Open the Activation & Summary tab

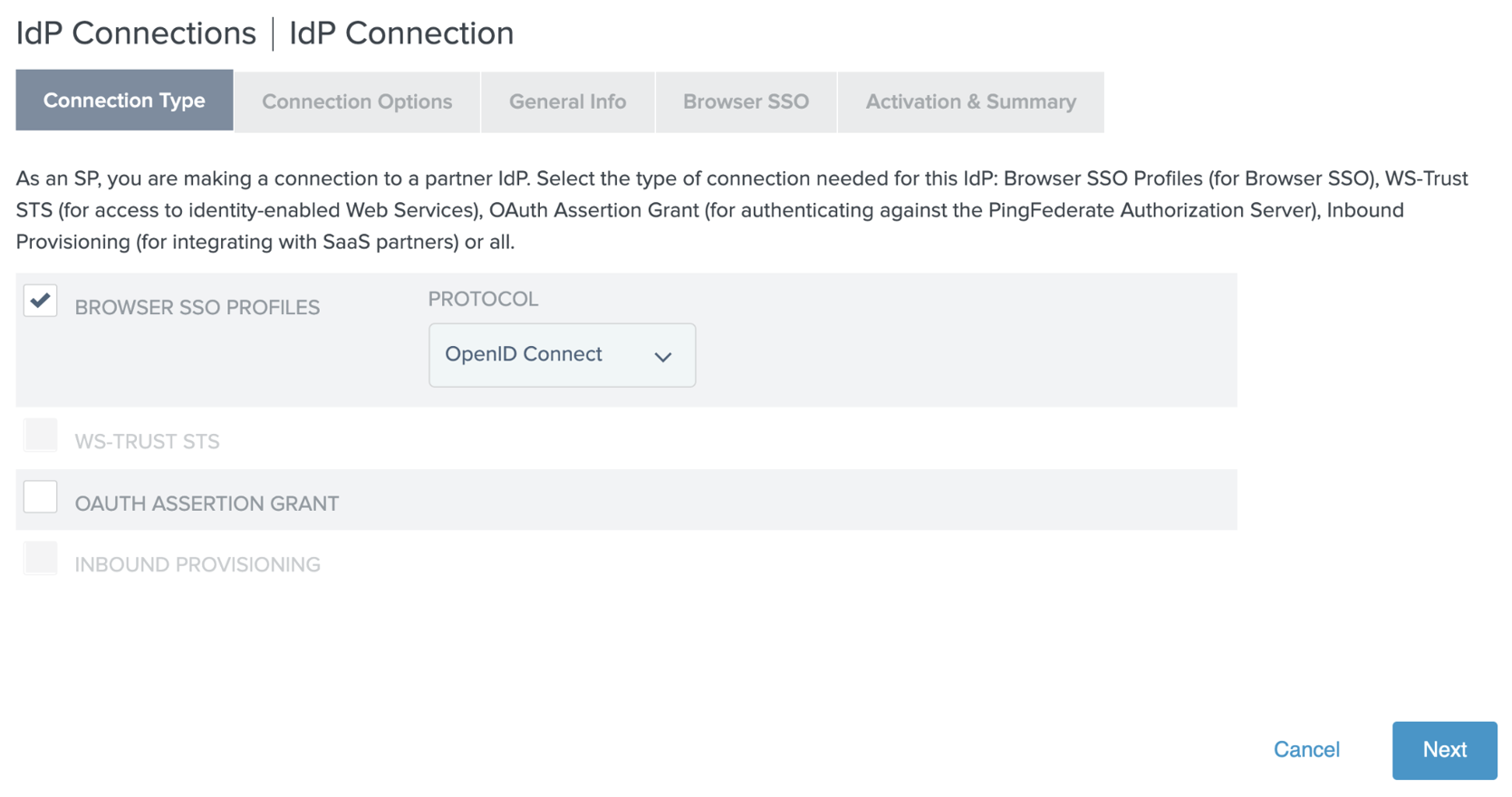click(x=970, y=101)
